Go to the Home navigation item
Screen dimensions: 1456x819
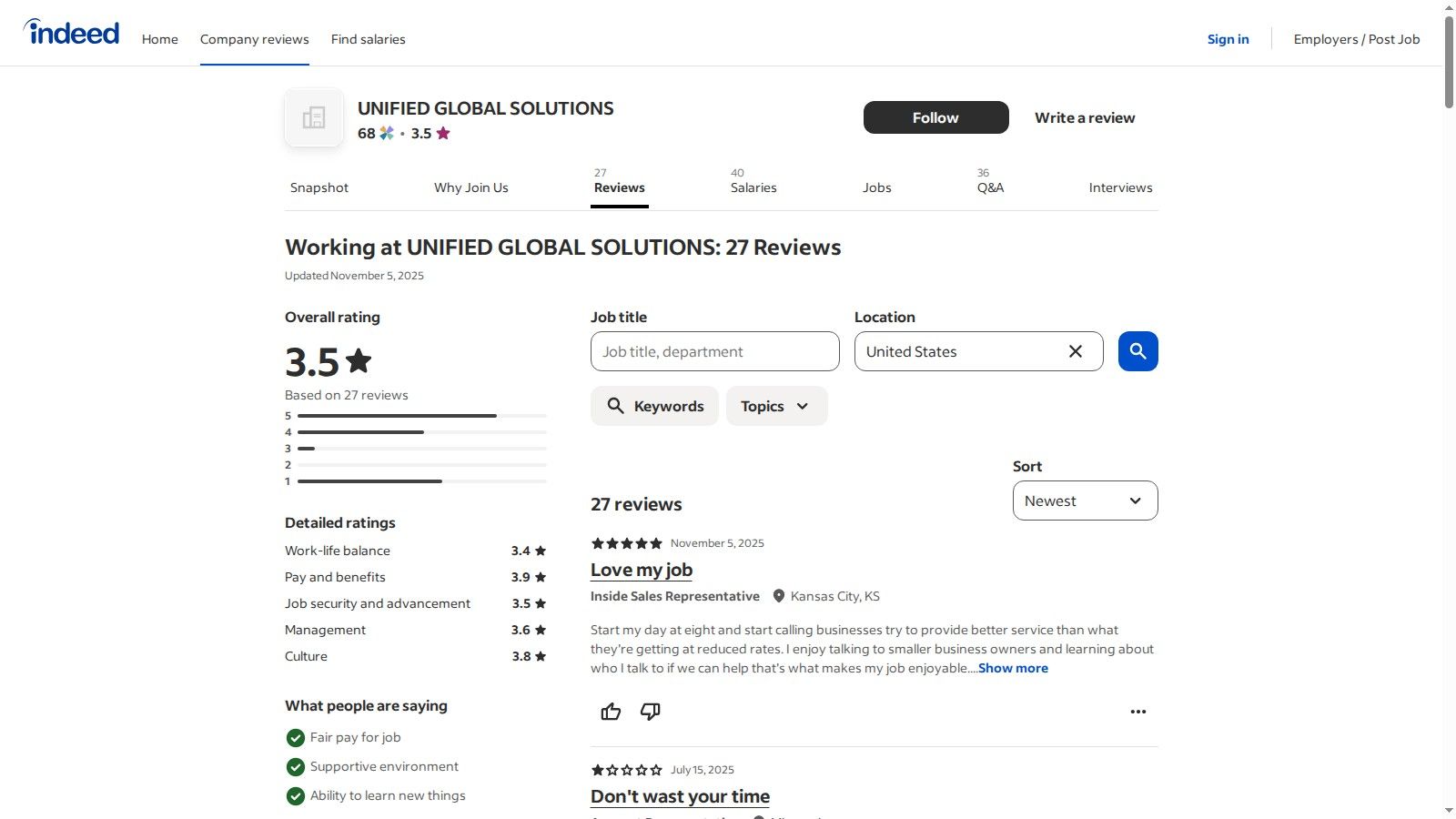[x=160, y=39]
